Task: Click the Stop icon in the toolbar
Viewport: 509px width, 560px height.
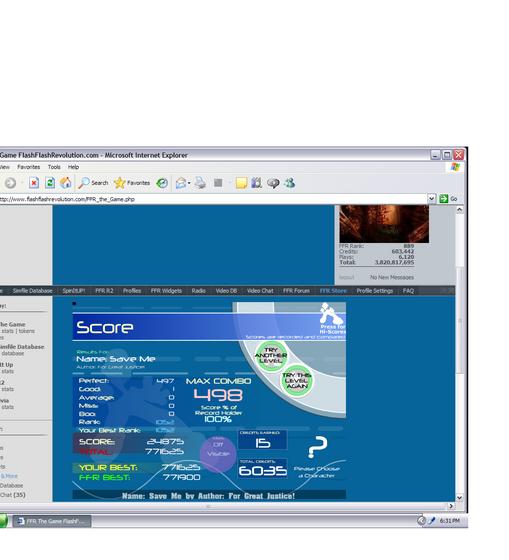Action: 34,183
